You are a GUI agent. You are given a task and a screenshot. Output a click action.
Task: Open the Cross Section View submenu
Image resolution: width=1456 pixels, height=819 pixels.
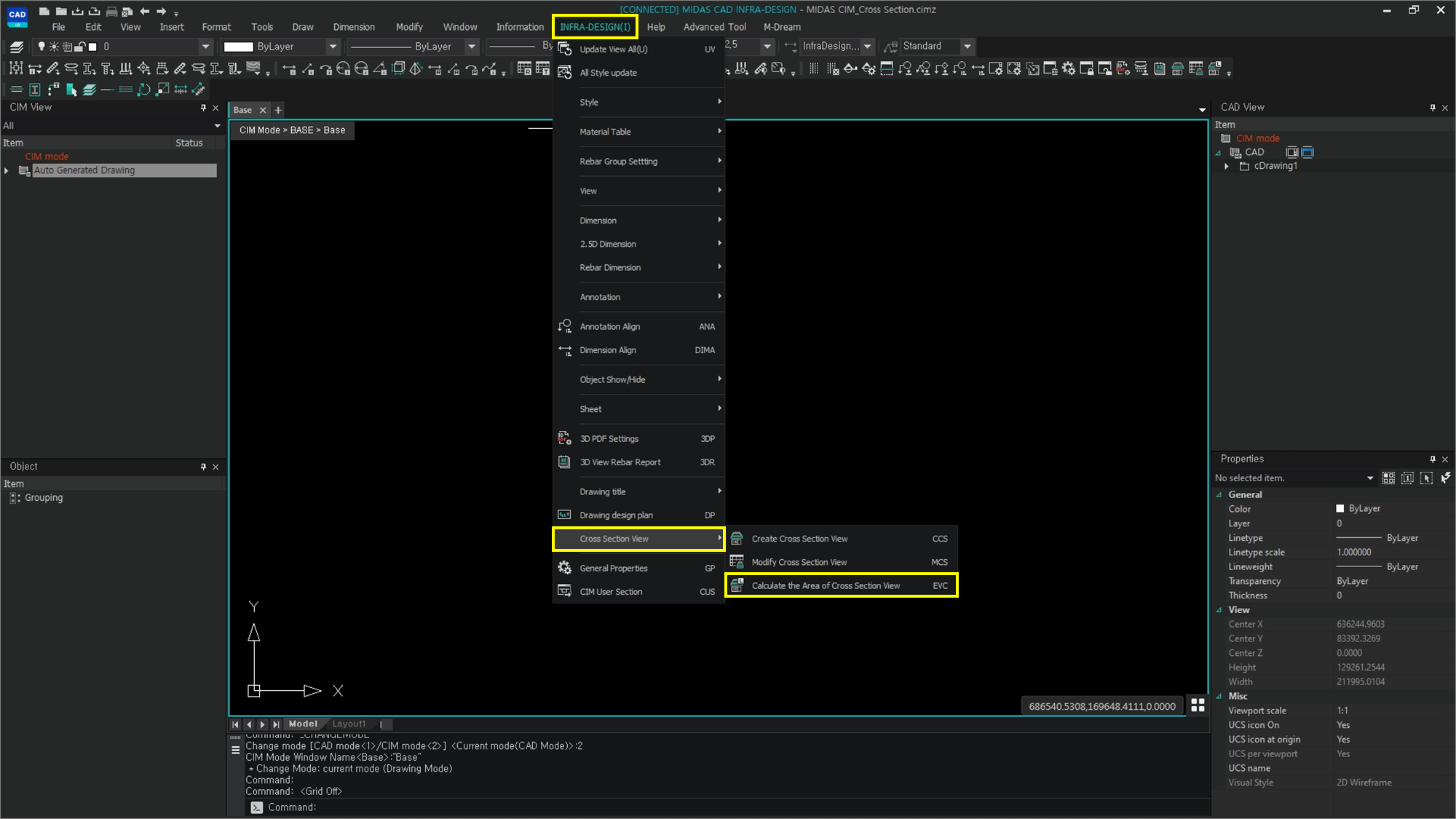638,539
